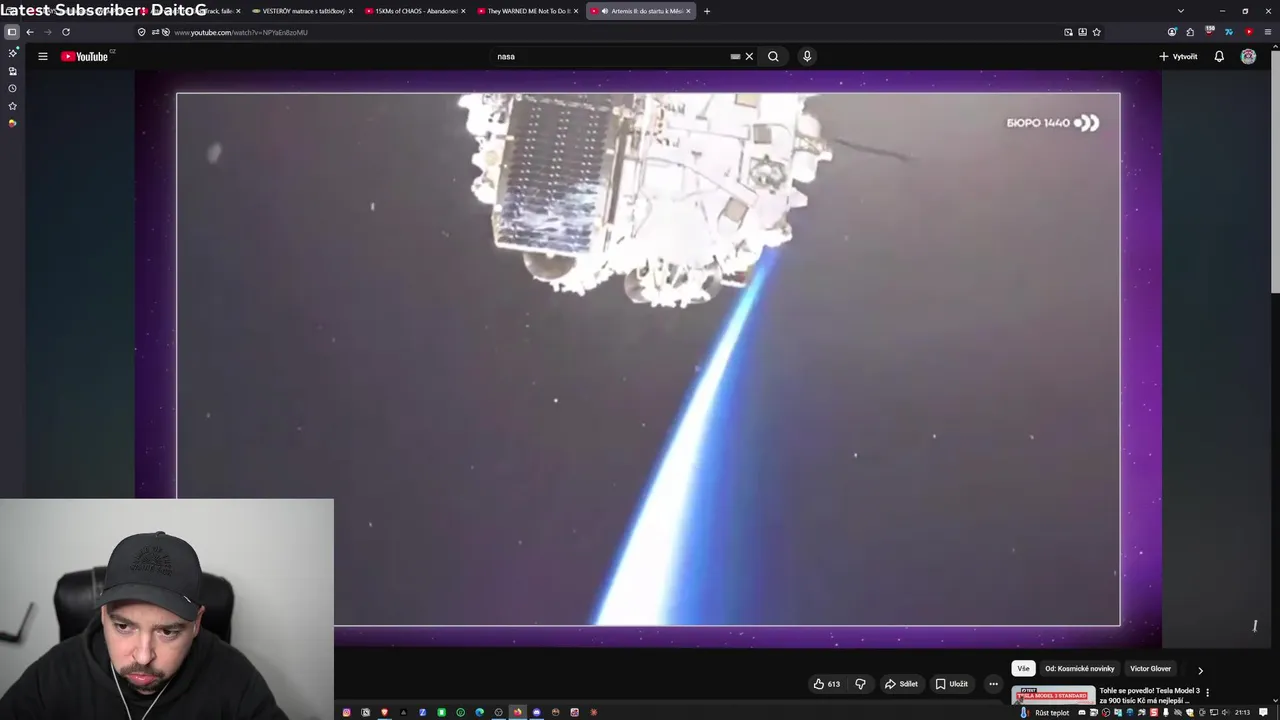
Task: Open options menu for Tesla Model 3 video
Action: pyautogui.click(x=1208, y=692)
